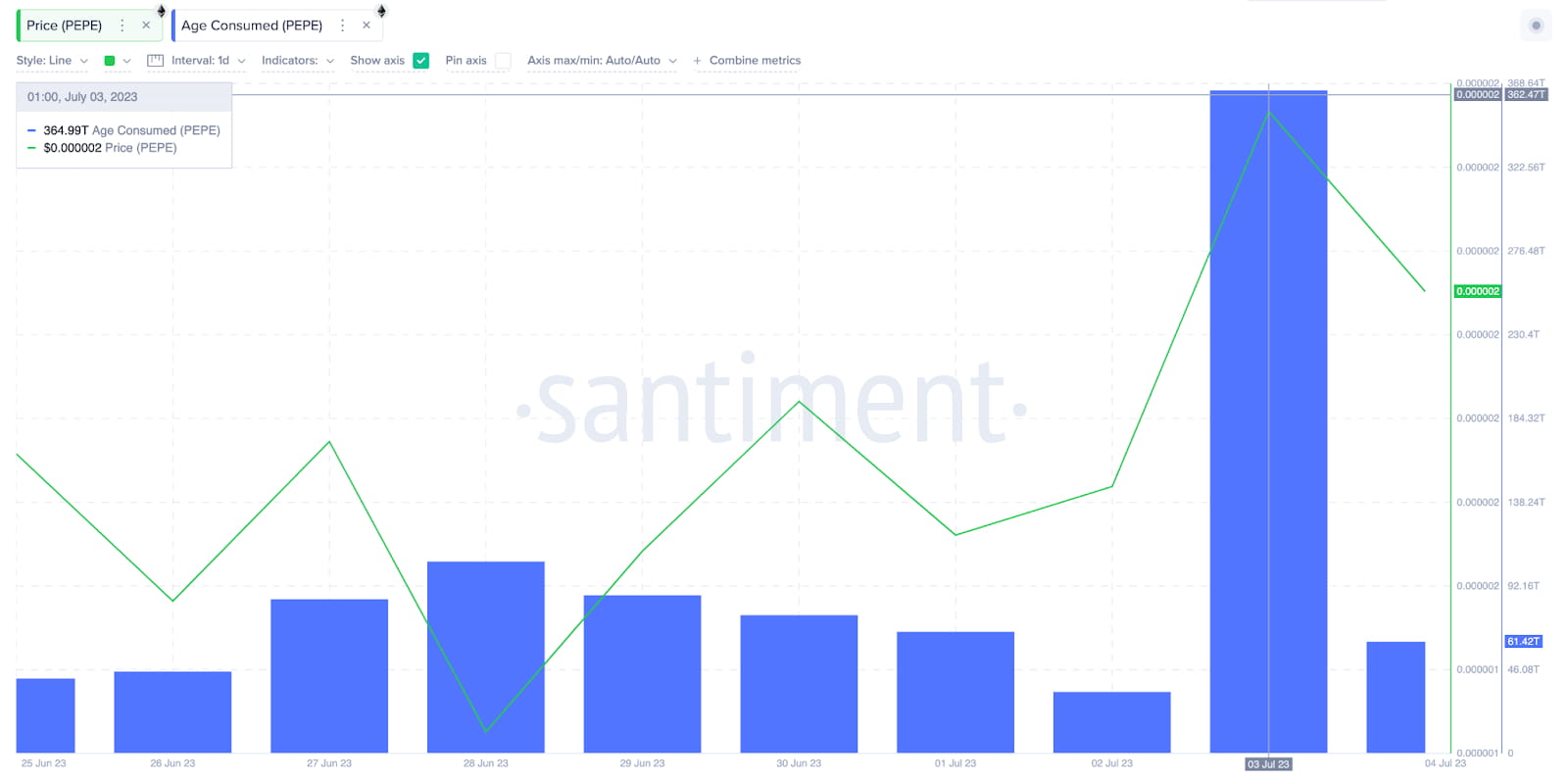Click the round button at top right
The image size is (1568, 781).
click(1536, 25)
